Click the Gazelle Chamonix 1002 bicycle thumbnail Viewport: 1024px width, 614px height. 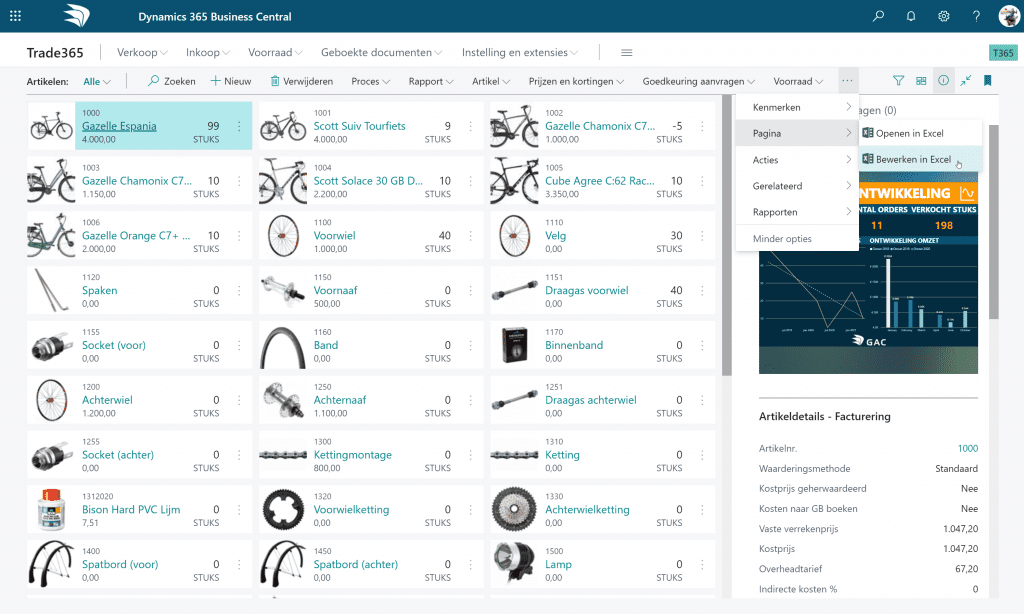point(514,126)
